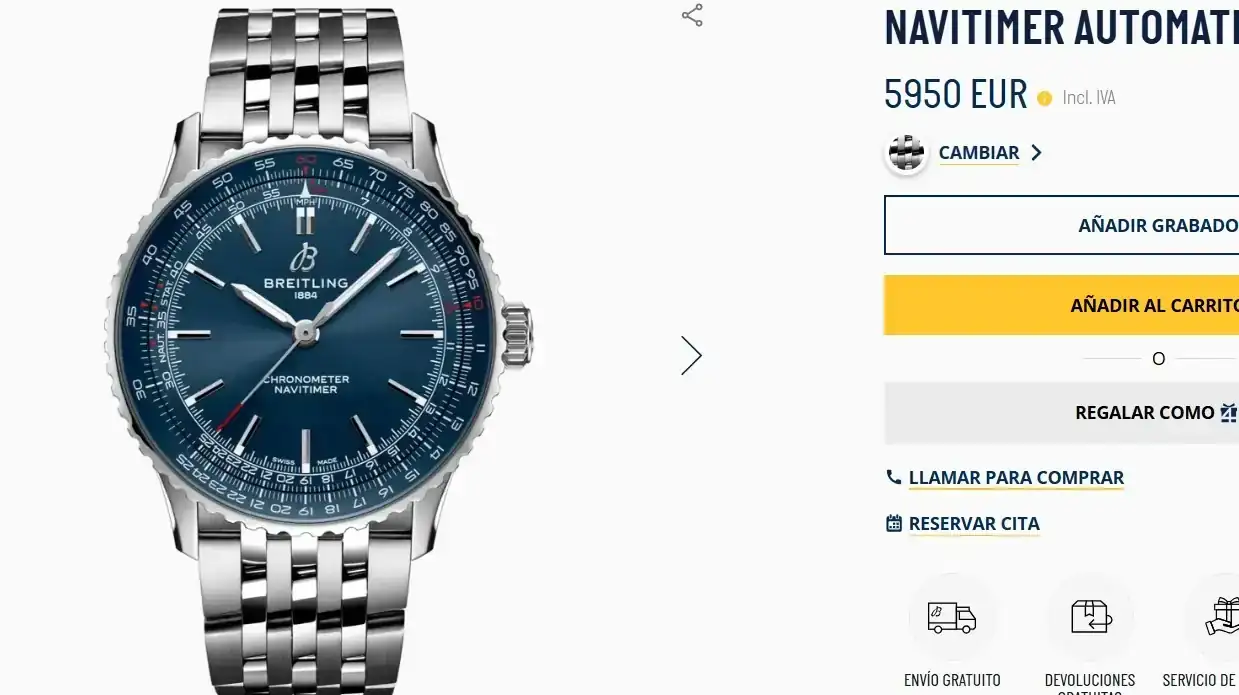Open Reservar cita link
This screenshot has height=695, width=1239.
click(x=974, y=524)
